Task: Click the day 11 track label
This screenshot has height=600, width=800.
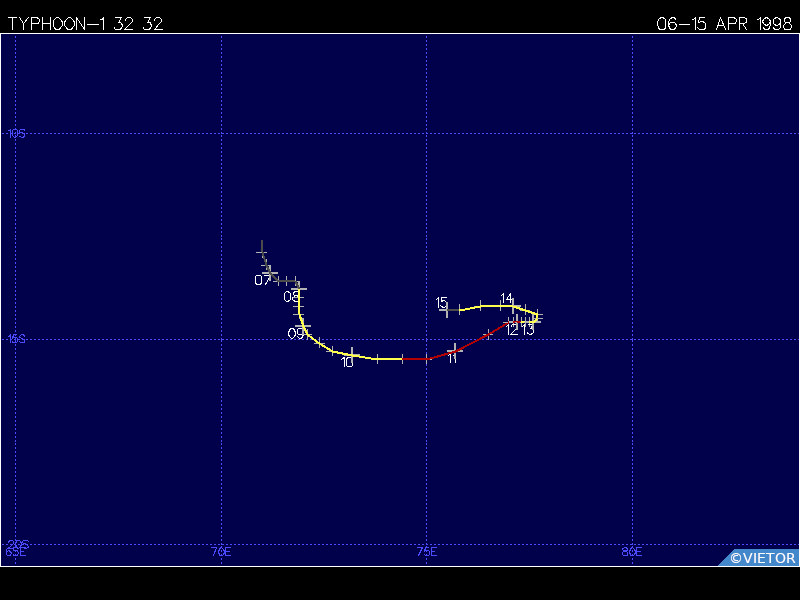Action: (x=452, y=359)
